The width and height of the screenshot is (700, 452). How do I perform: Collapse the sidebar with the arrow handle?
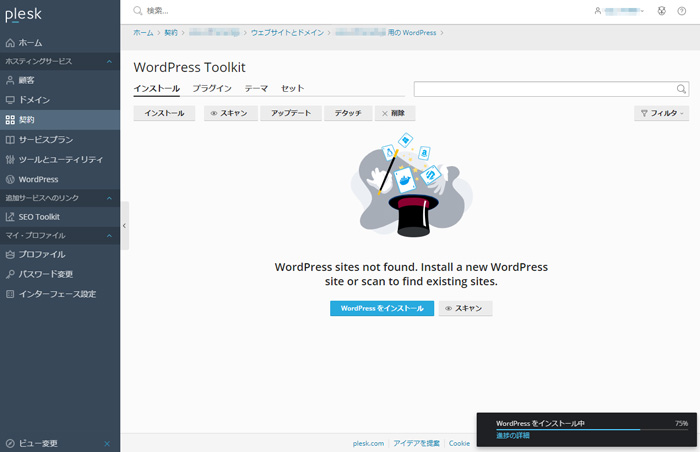(124, 226)
